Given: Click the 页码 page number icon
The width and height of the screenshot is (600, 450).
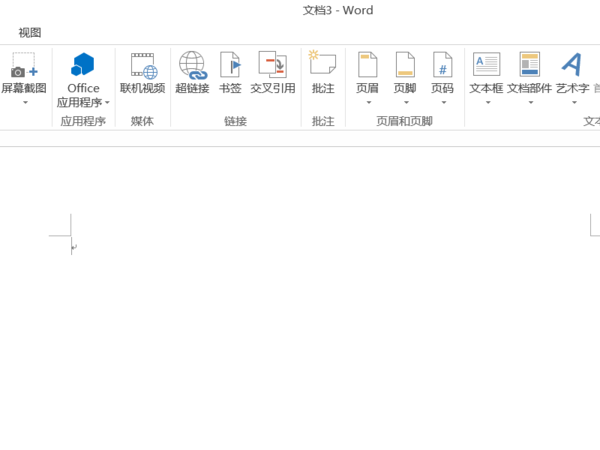Looking at the screenshot, I should (x=443, y=64).
